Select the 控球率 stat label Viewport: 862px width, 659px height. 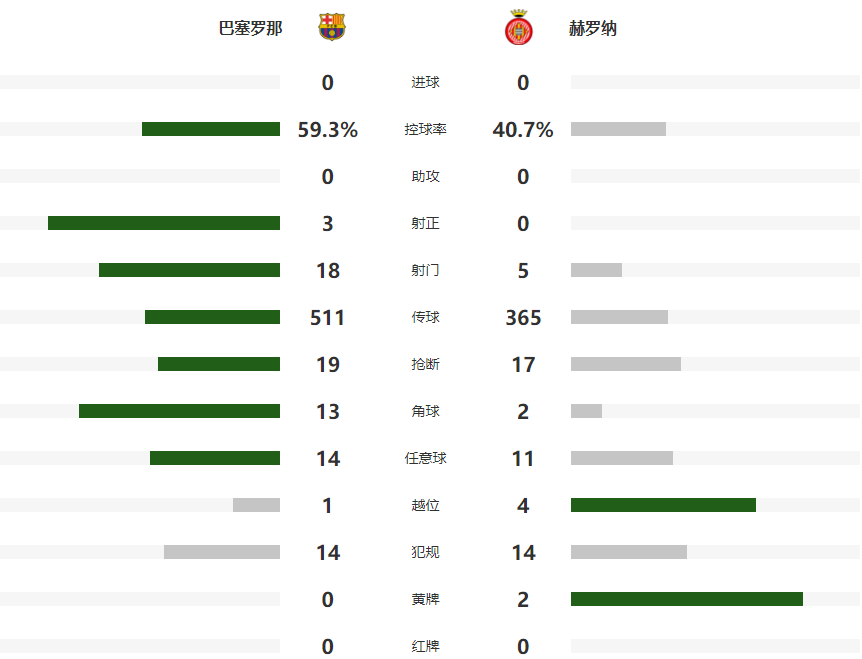(426, 130)
